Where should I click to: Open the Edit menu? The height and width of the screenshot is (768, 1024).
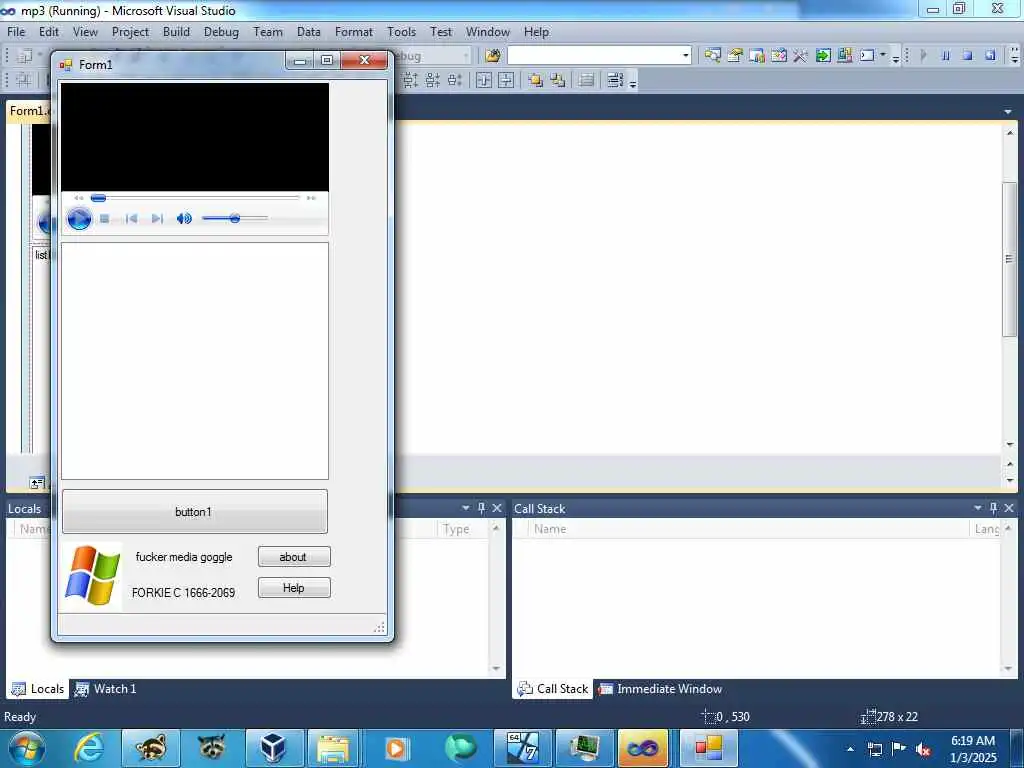48,31
